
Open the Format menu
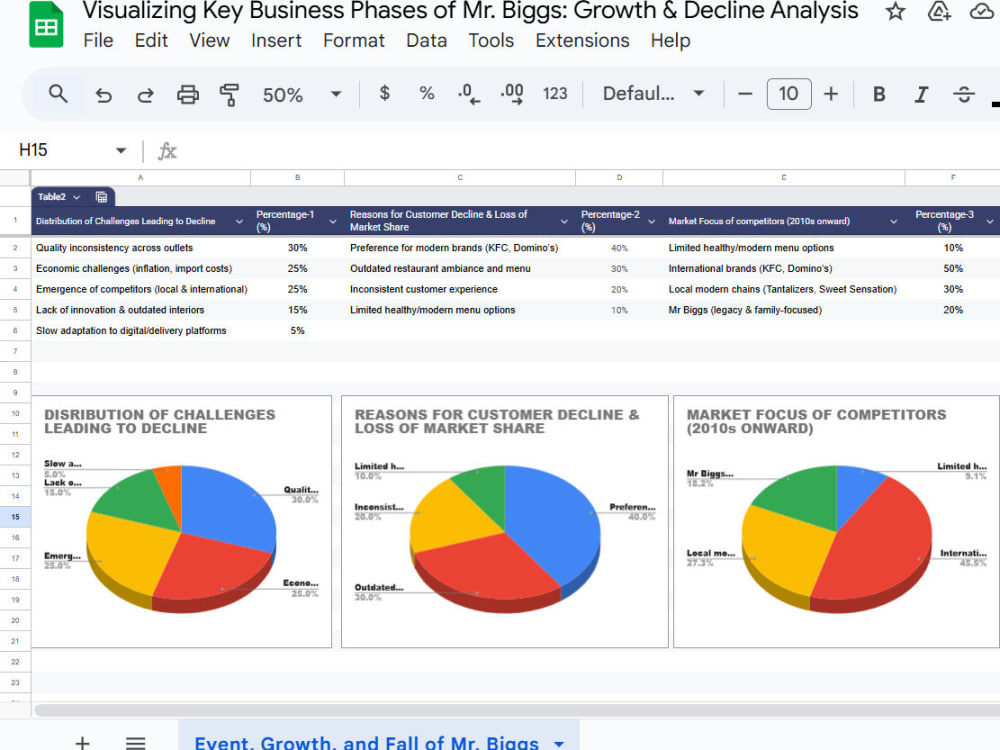(x=354, y=40)
